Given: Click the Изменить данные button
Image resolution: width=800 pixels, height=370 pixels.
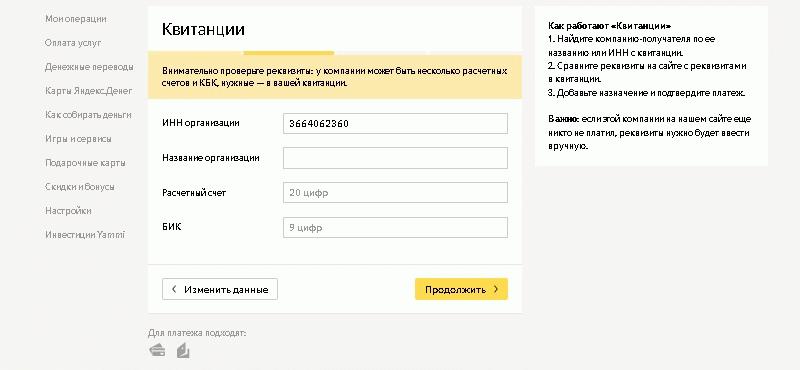Looking at the screenshot, I should click(x=220, y=289).
